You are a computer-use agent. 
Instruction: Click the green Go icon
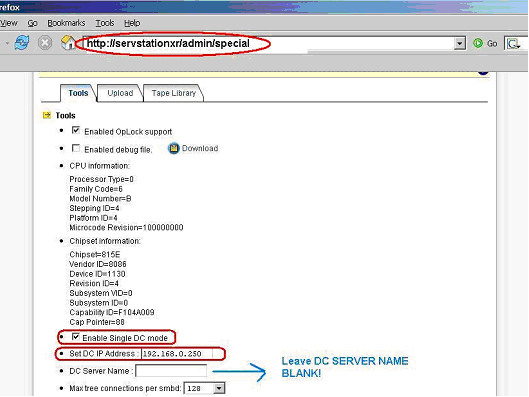tap(478, 43)
